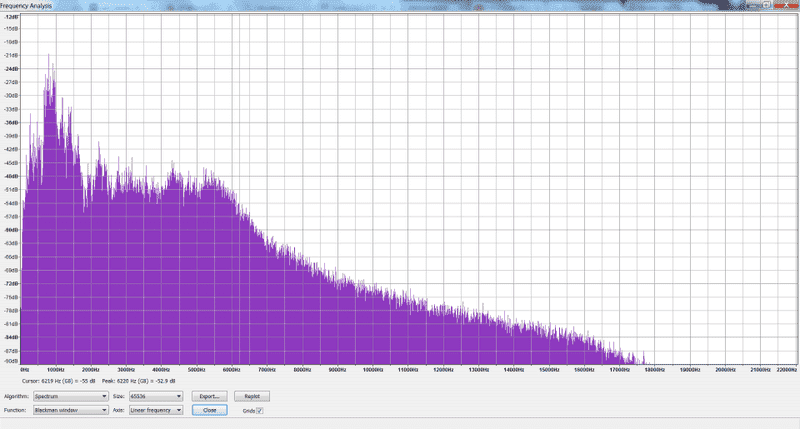Click the Frequency Analysis title text
Image resolution: width=800 pixels, height=429 pixels.
(x=28, y=5)
